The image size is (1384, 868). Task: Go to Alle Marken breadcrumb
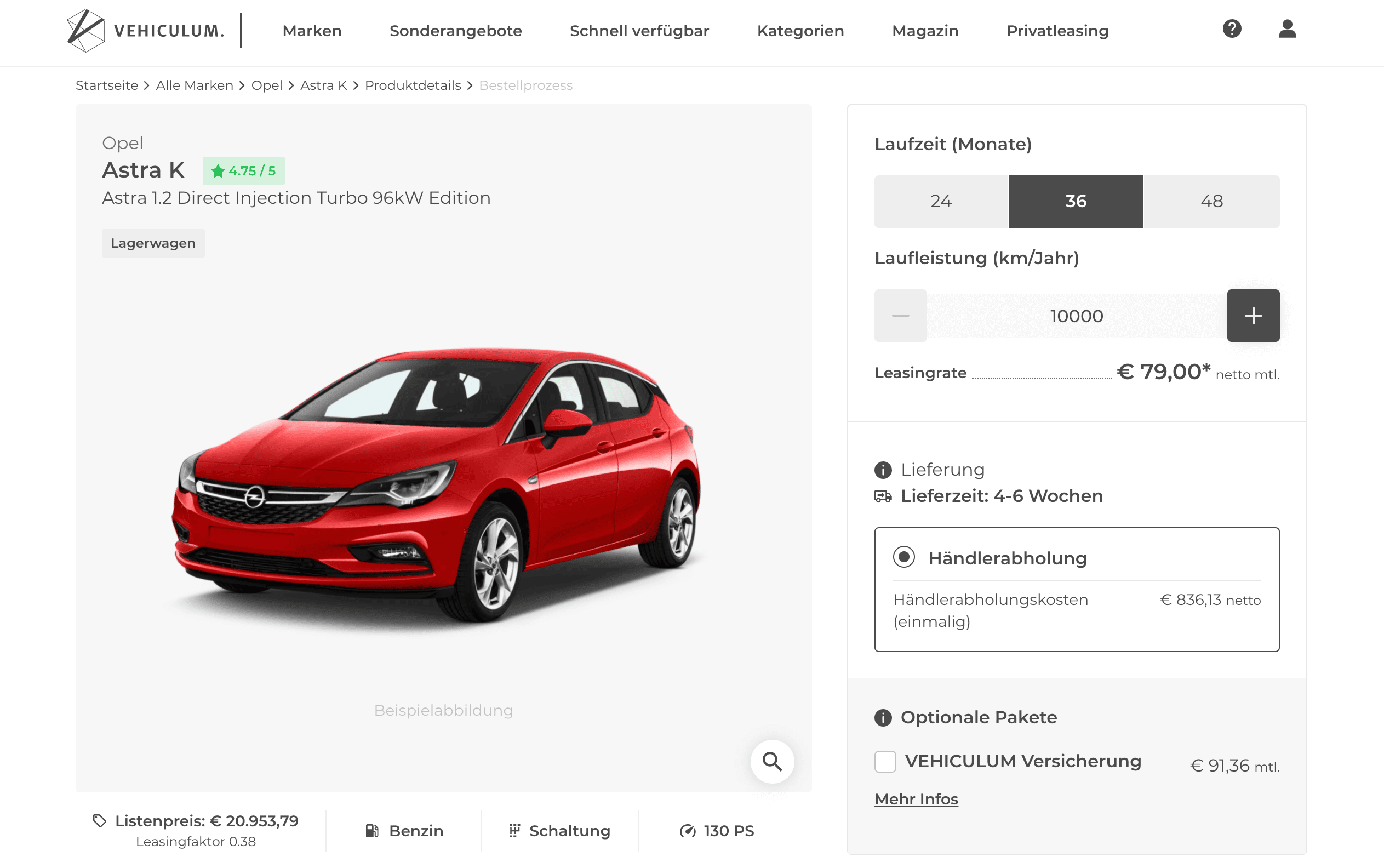pos(195,85)
